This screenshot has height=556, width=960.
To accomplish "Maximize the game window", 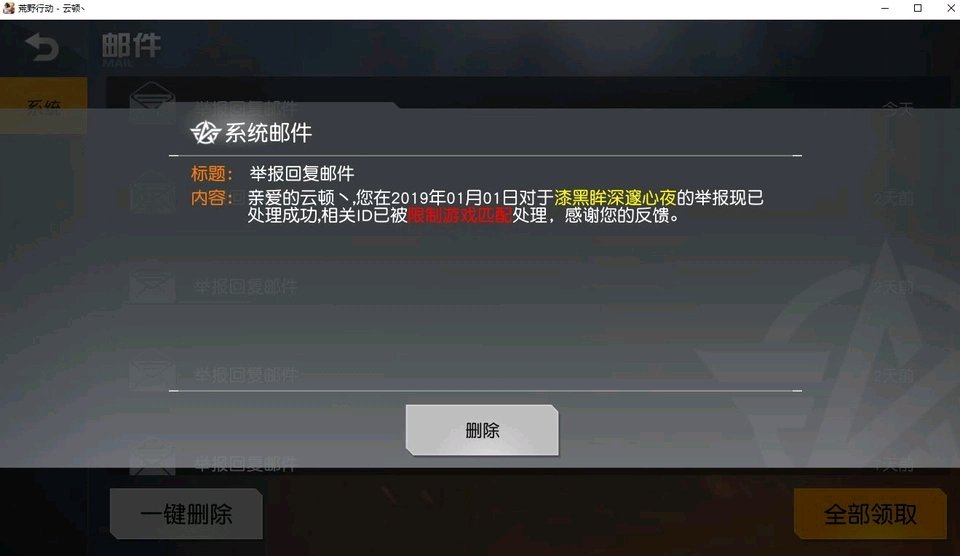I will pos(917,8).
